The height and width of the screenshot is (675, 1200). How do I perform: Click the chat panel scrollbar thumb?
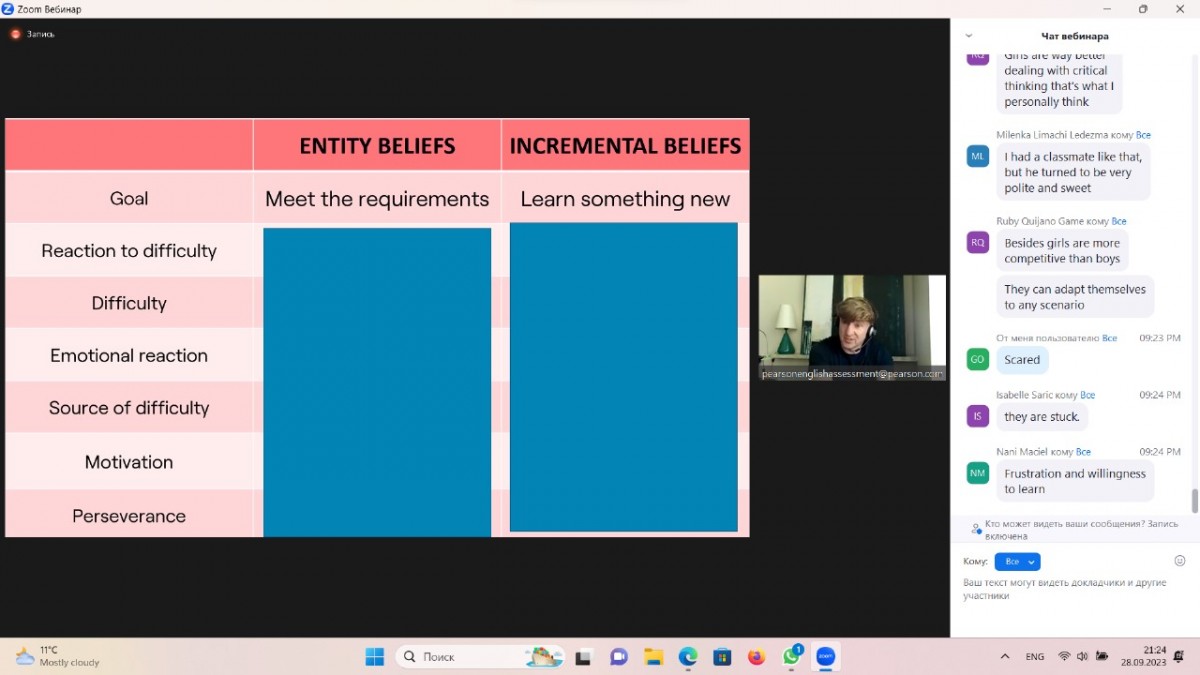pos(1193,500)
